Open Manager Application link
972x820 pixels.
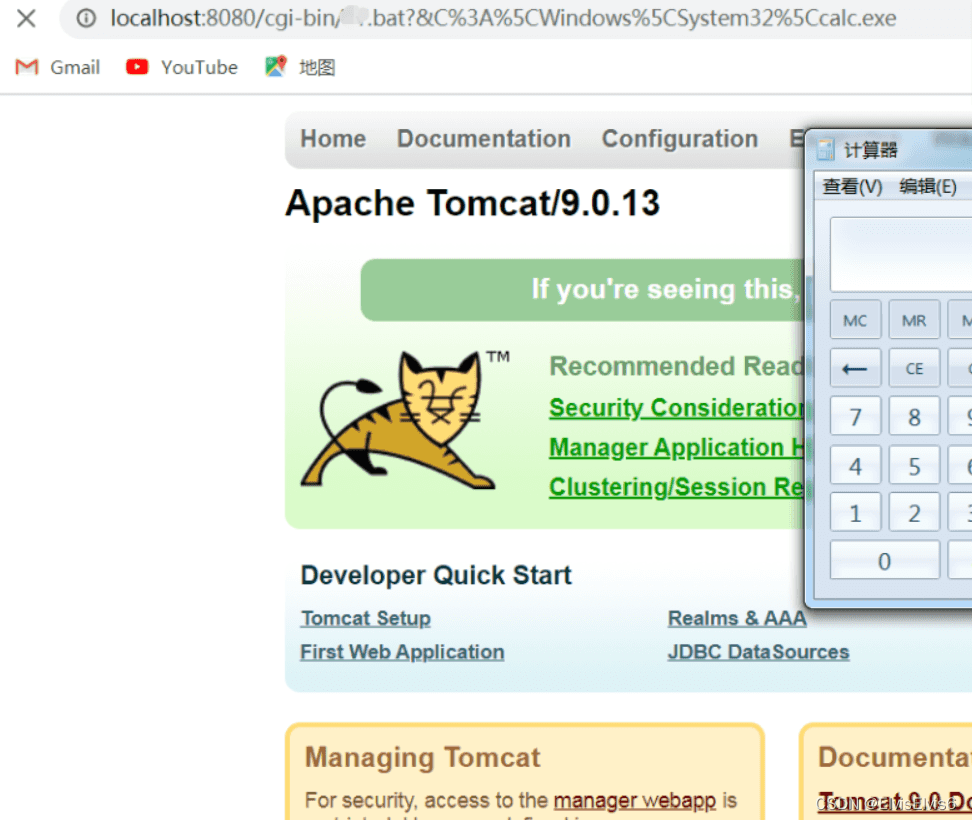(x=676, y=447)
